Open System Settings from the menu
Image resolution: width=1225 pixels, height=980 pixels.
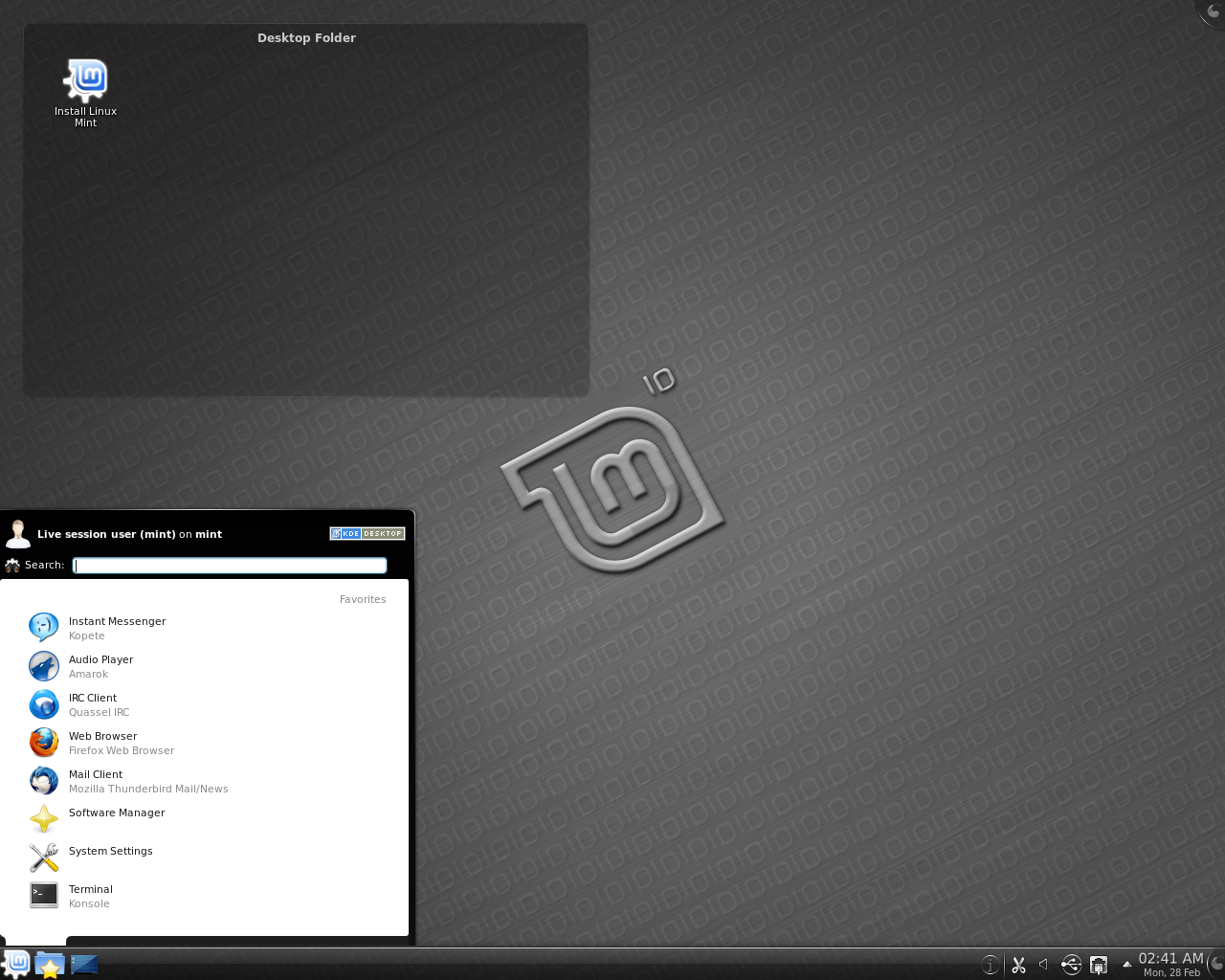point(207,857)
